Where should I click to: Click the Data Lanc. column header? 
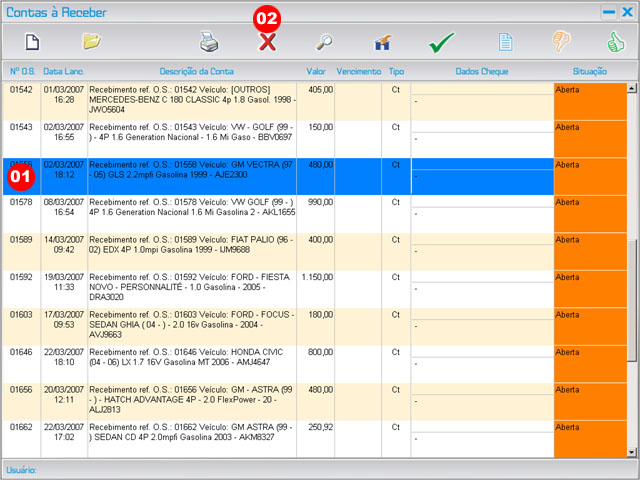tap(63, 72)
